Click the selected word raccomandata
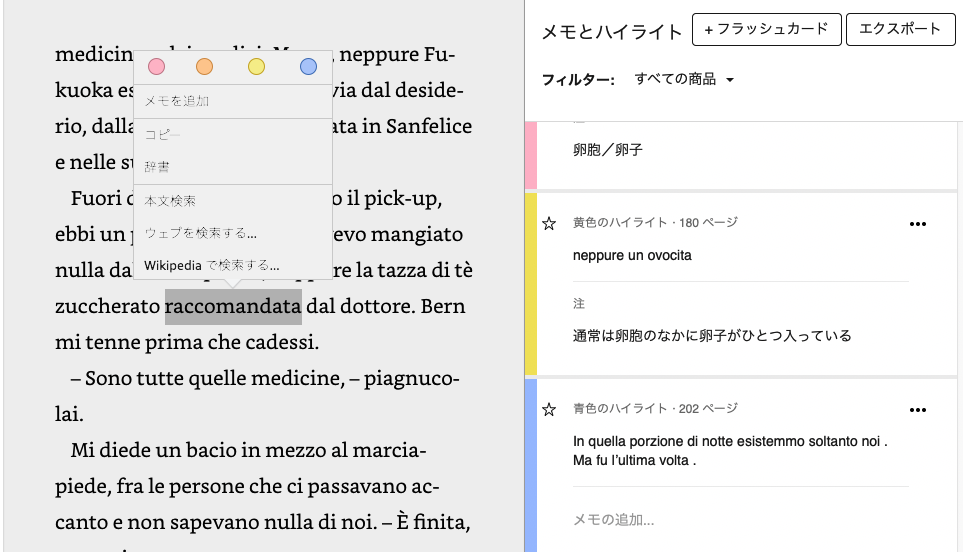Viewport: 963px width, 552px height. click(233, 305)
